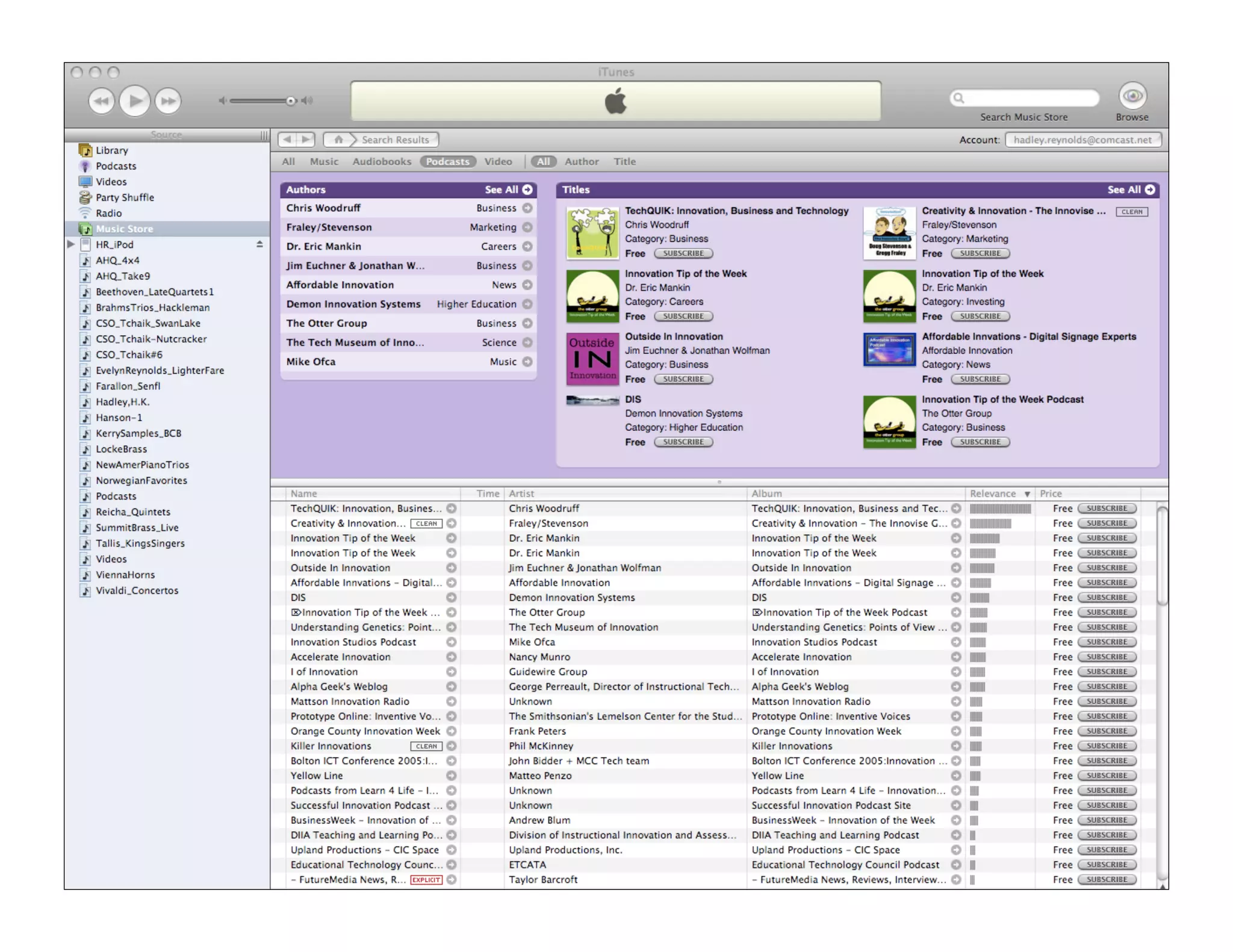
Task: Select the Podcasts search filter
Action: (447, 161)
